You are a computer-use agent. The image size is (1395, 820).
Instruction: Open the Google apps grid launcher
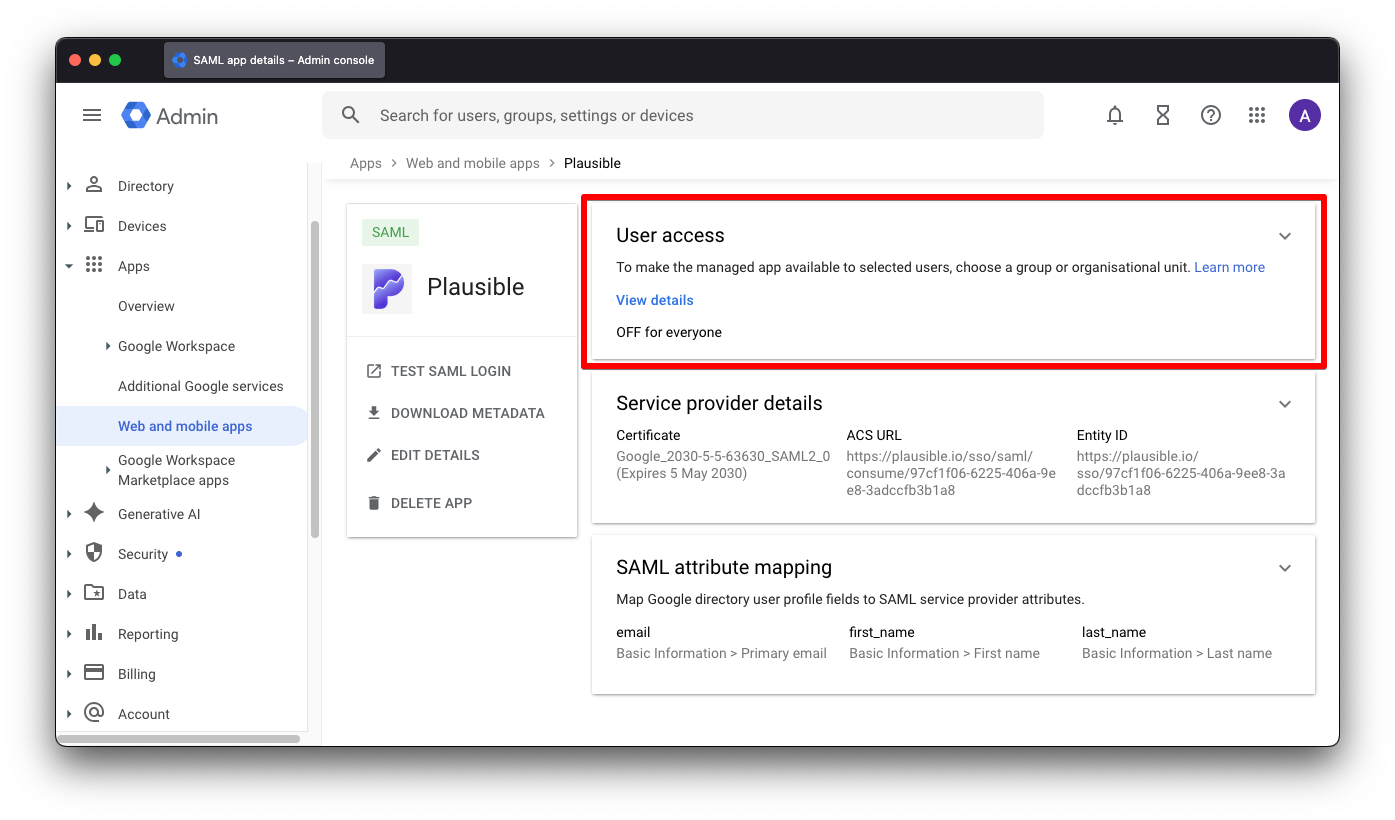[x=1257, y=116]
